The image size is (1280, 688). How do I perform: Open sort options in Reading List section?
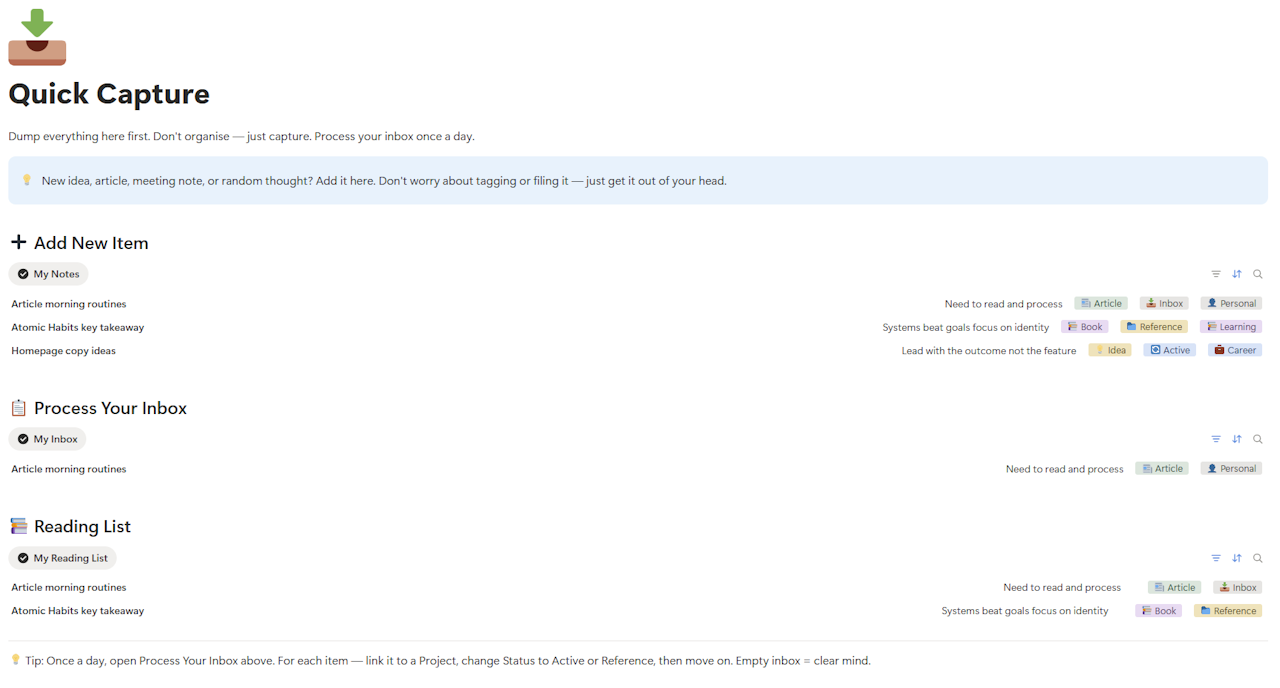tap(1237, 558)
